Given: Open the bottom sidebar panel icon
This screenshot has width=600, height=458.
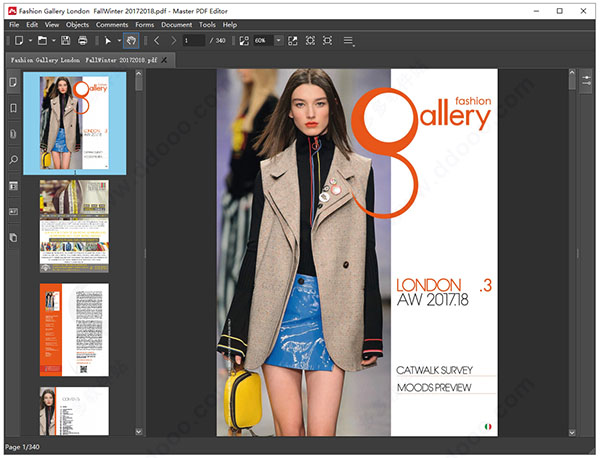Looking at the screenshot, I should tap(13, 238).
